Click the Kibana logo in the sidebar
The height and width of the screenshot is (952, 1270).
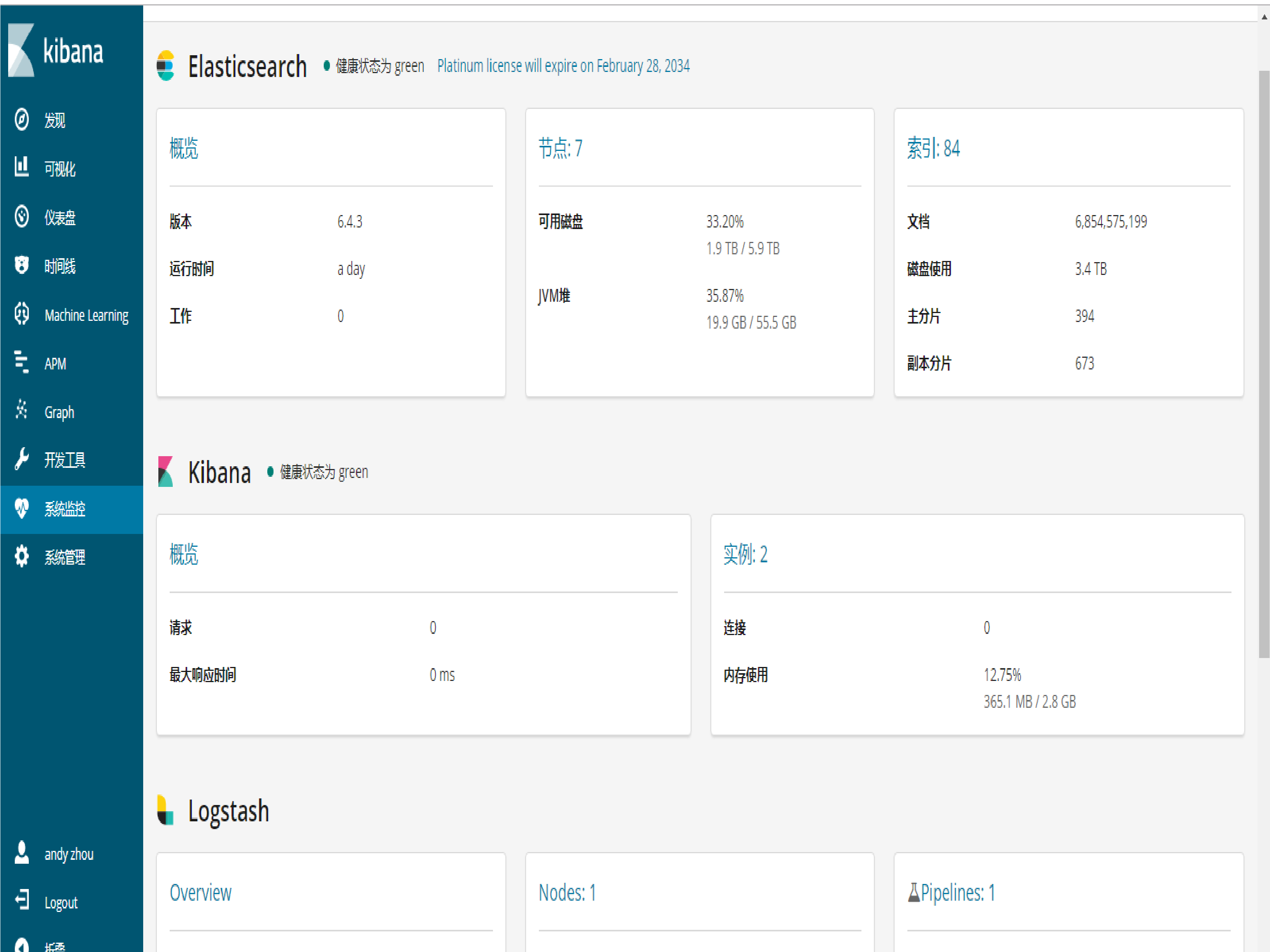point(56,51)
